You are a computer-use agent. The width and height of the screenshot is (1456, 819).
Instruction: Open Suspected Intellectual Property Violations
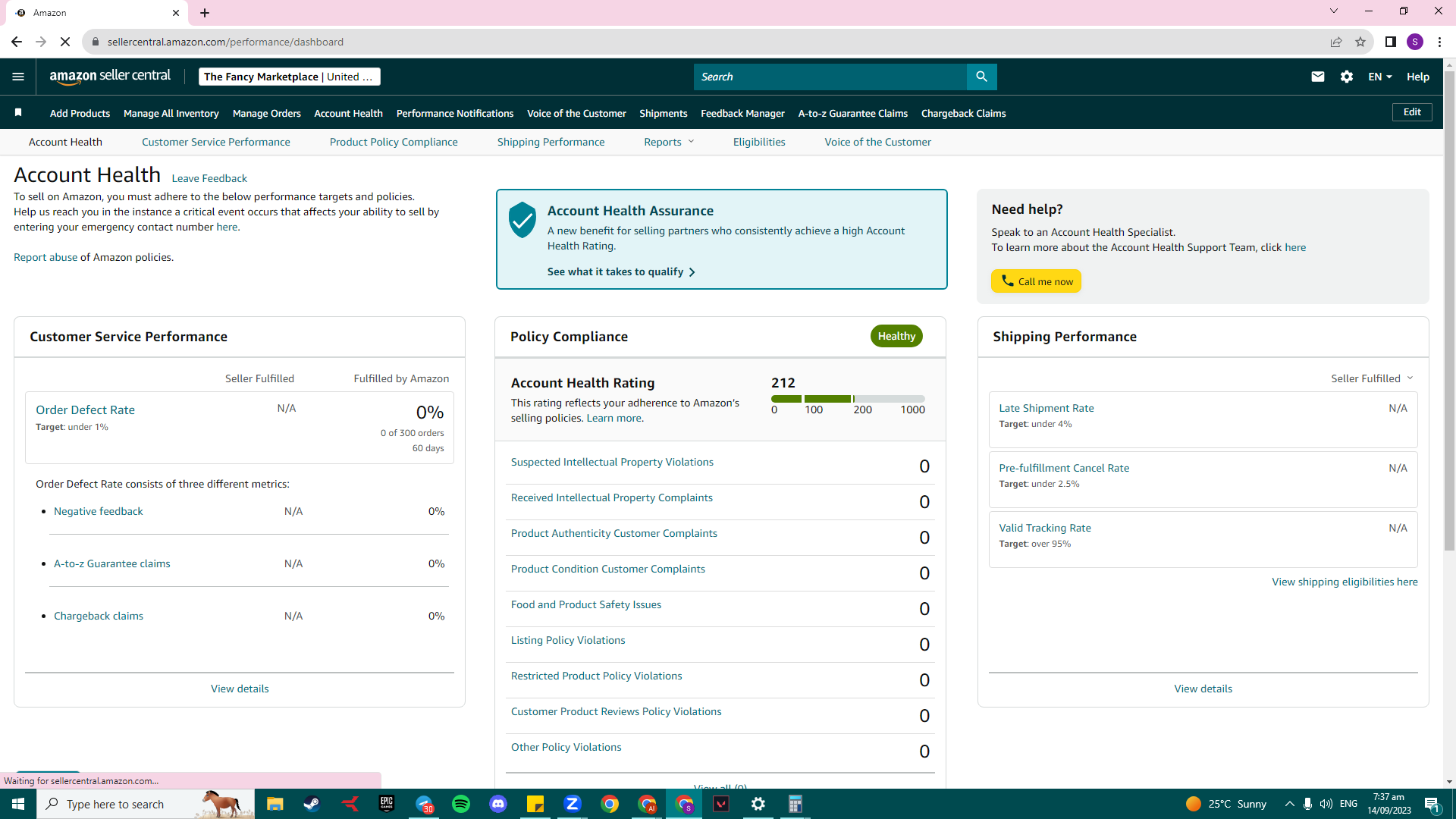[612, 462]
